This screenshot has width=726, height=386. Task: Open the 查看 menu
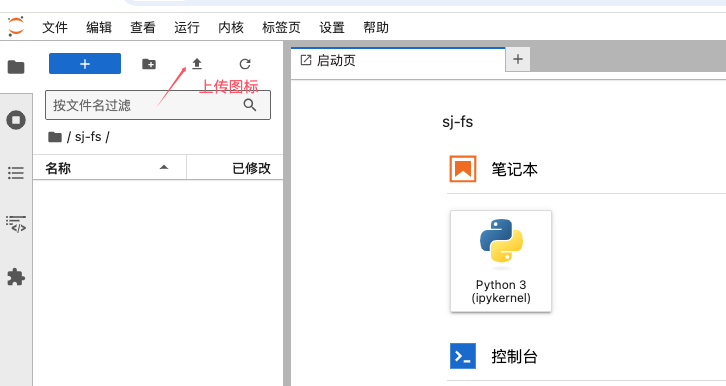click(x=143, y=28)
